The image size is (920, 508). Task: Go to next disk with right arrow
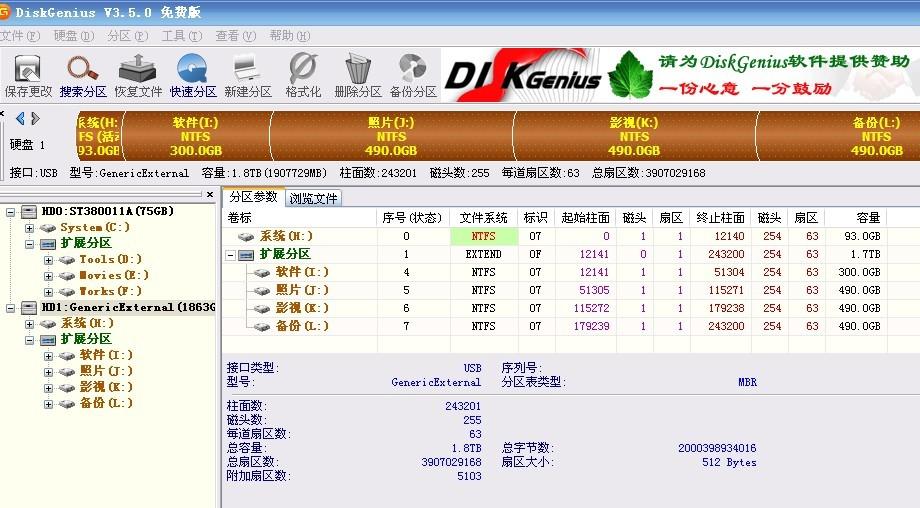[35, 119]
